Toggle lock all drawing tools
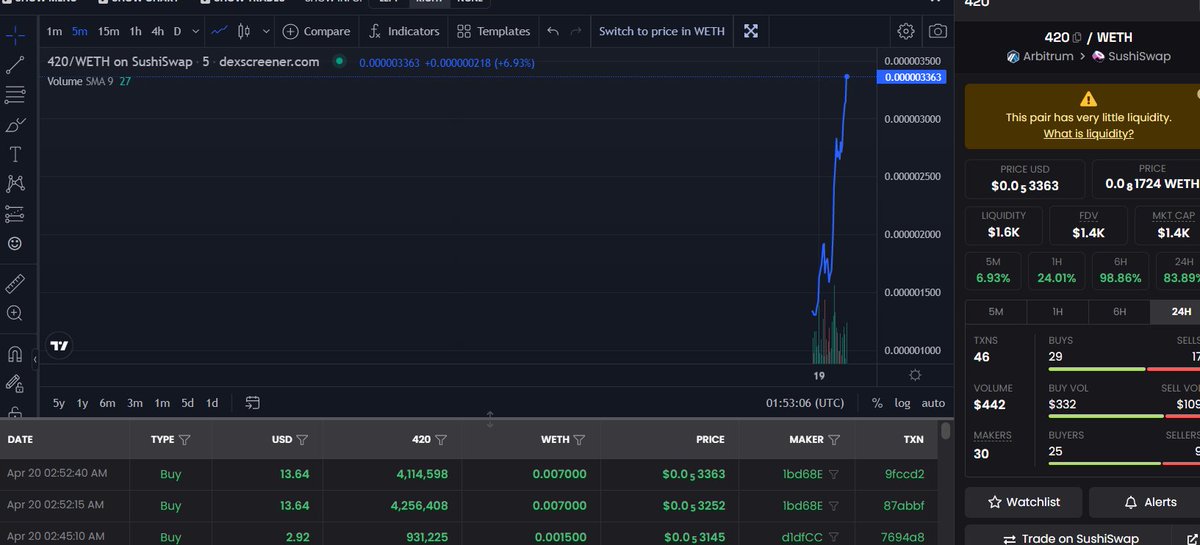 click(x=15, y=383)
